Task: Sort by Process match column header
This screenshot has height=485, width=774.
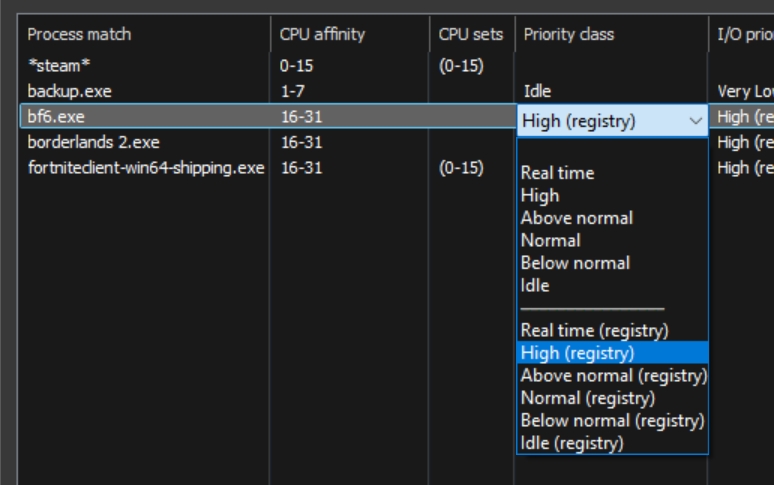Action: pyautogui.click(x=79, y=34)
